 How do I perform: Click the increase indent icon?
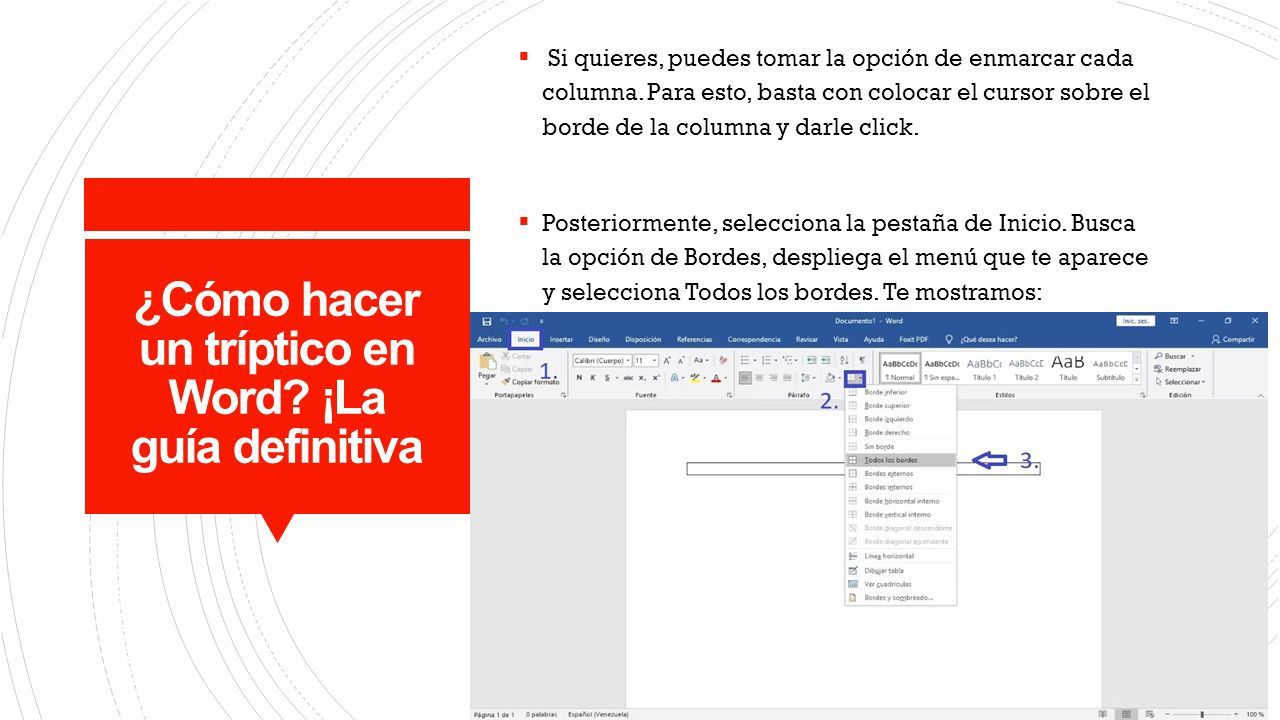(825, 361)
